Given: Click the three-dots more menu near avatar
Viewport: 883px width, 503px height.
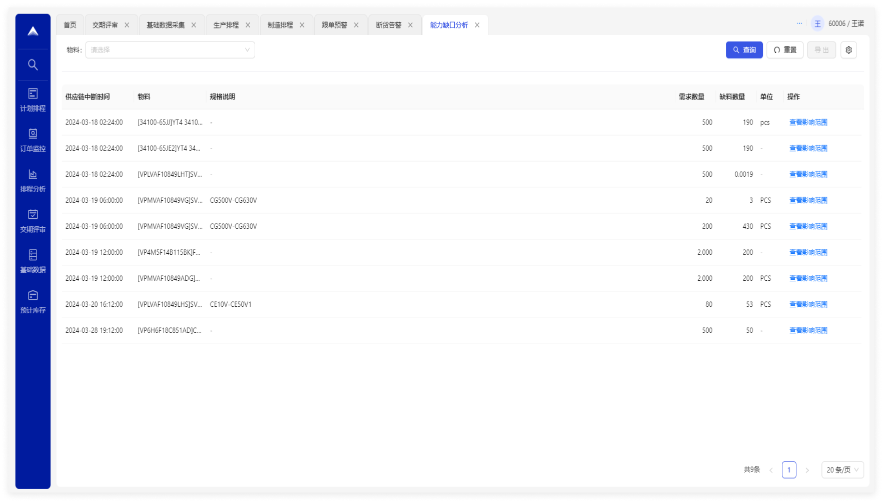Looking at the screenshot, I should (x=799, y=24).
